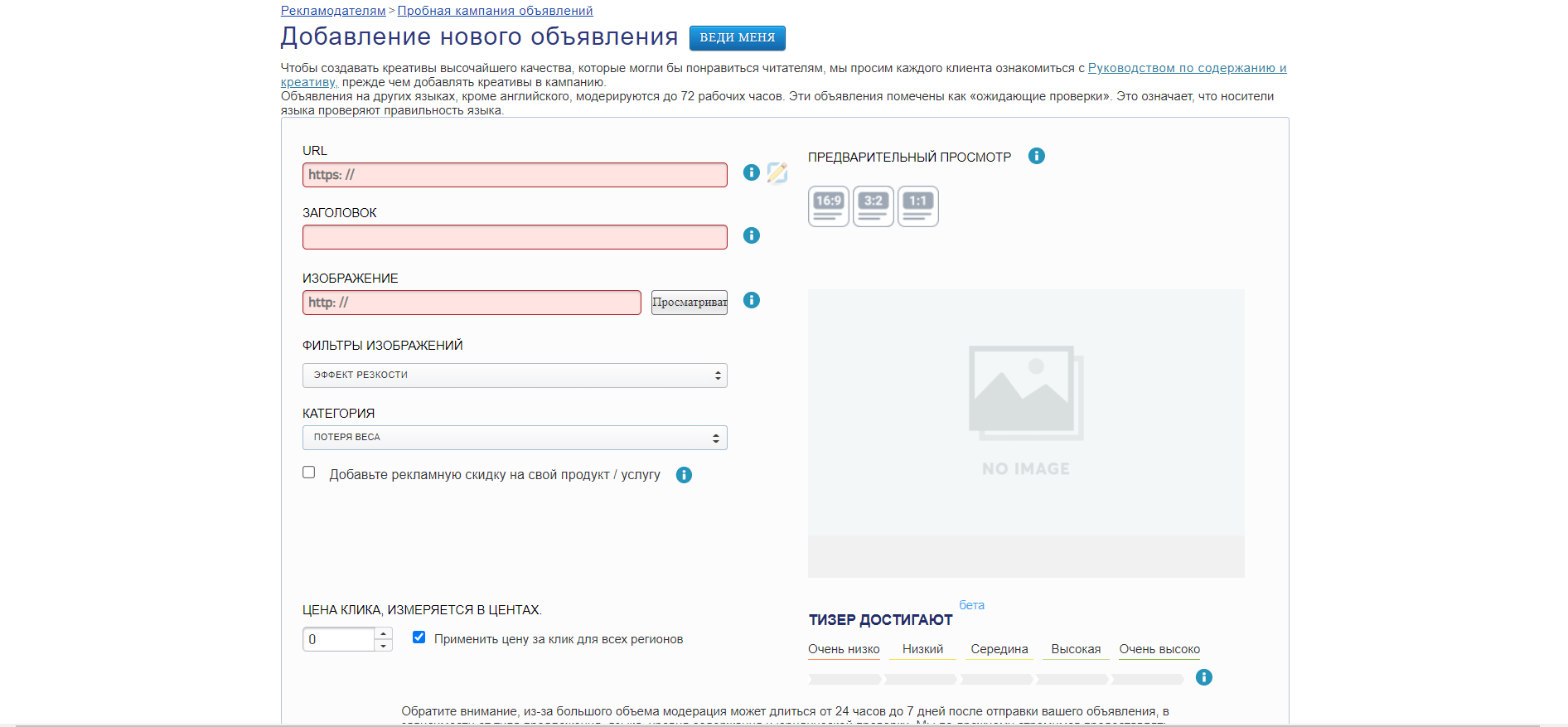Open info icon next to ПРЕДВАРИТЕЛЬНЫЙ ПРОСМОТР
The width and height of the screenshot is (1568, 727).
click(1036, 156)
